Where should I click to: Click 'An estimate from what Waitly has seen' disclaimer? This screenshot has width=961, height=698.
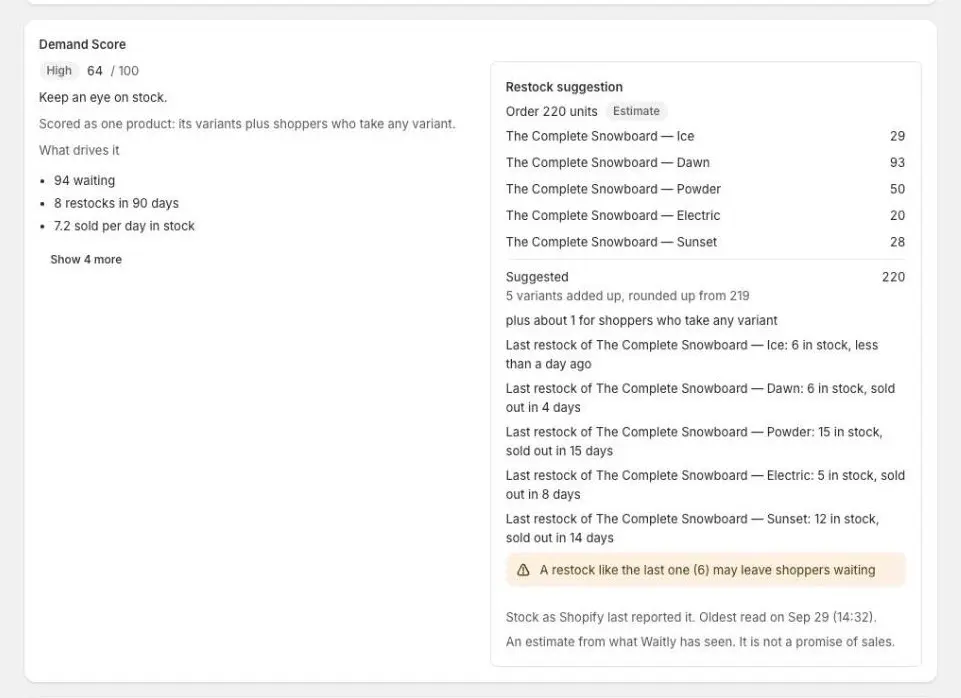click(x=700, y=642)
